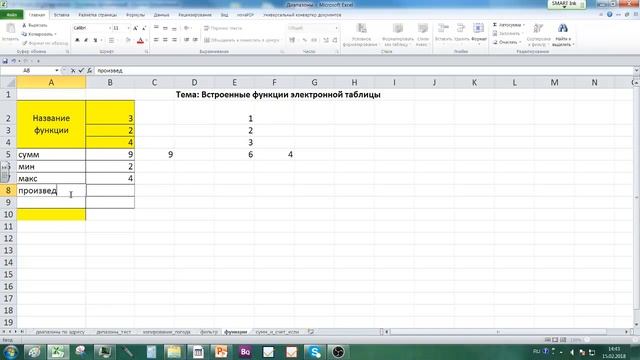The width and height of the screenshot is (640, 360).
Task: Align cell text to bottom
Action: tap(174, 28)
